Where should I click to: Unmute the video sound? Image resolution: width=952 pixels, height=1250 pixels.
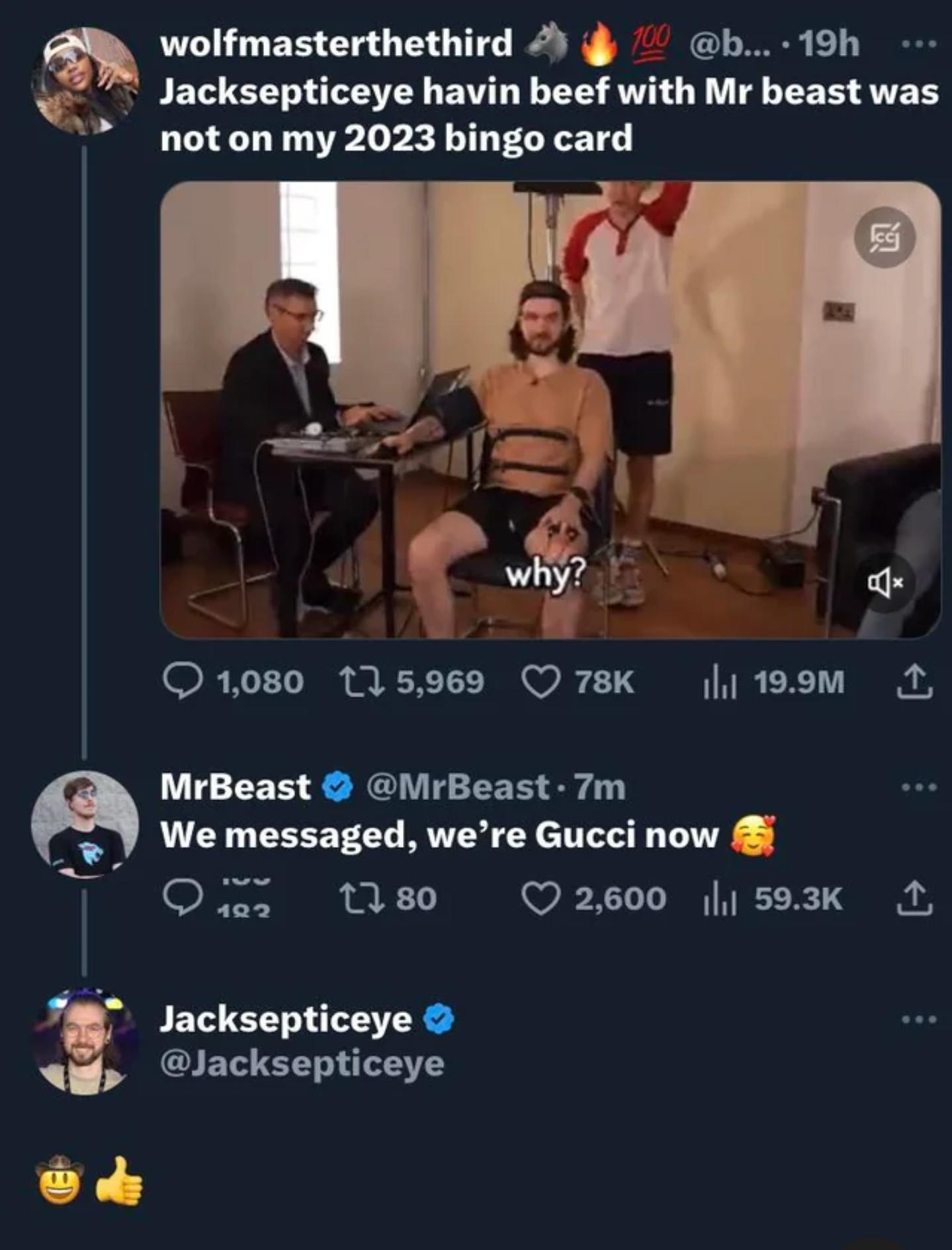[x=885, y=582]
